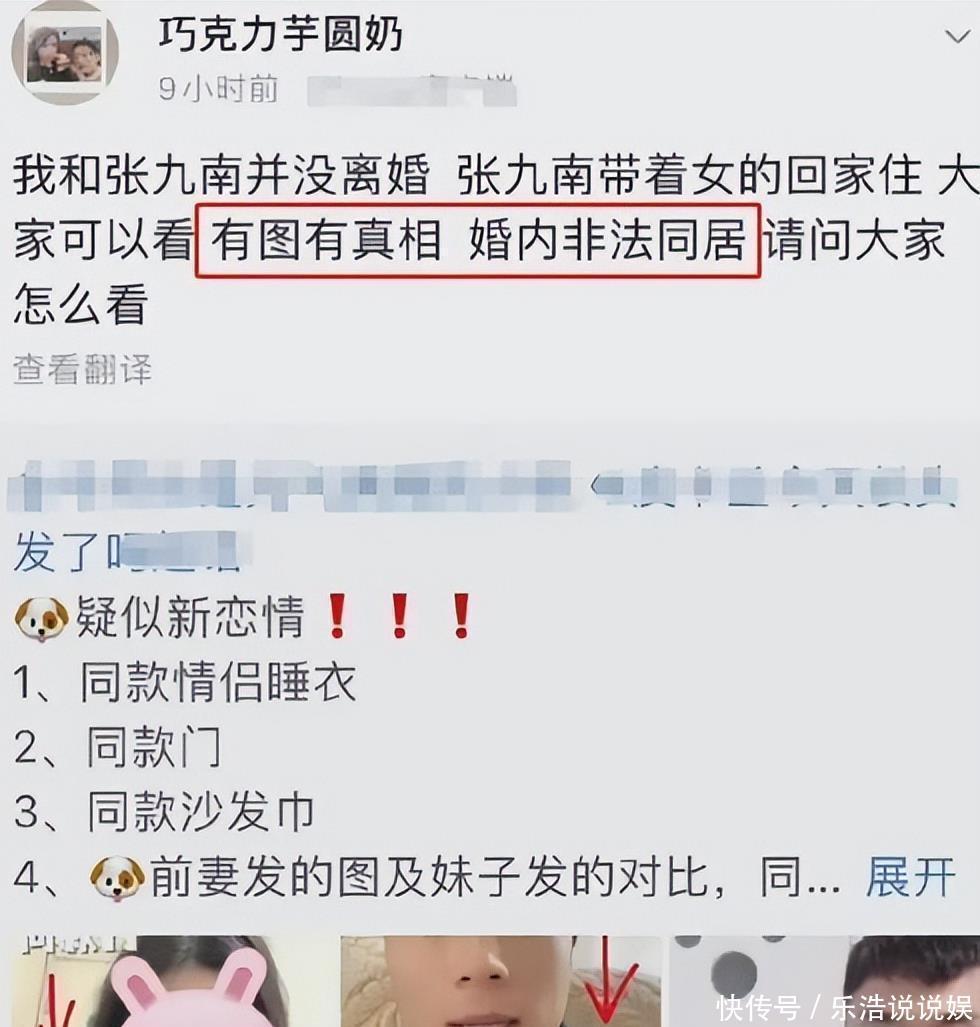Open the post options chevron at top right
Viewport: 980px width, 1027px height.
[957, 37]
